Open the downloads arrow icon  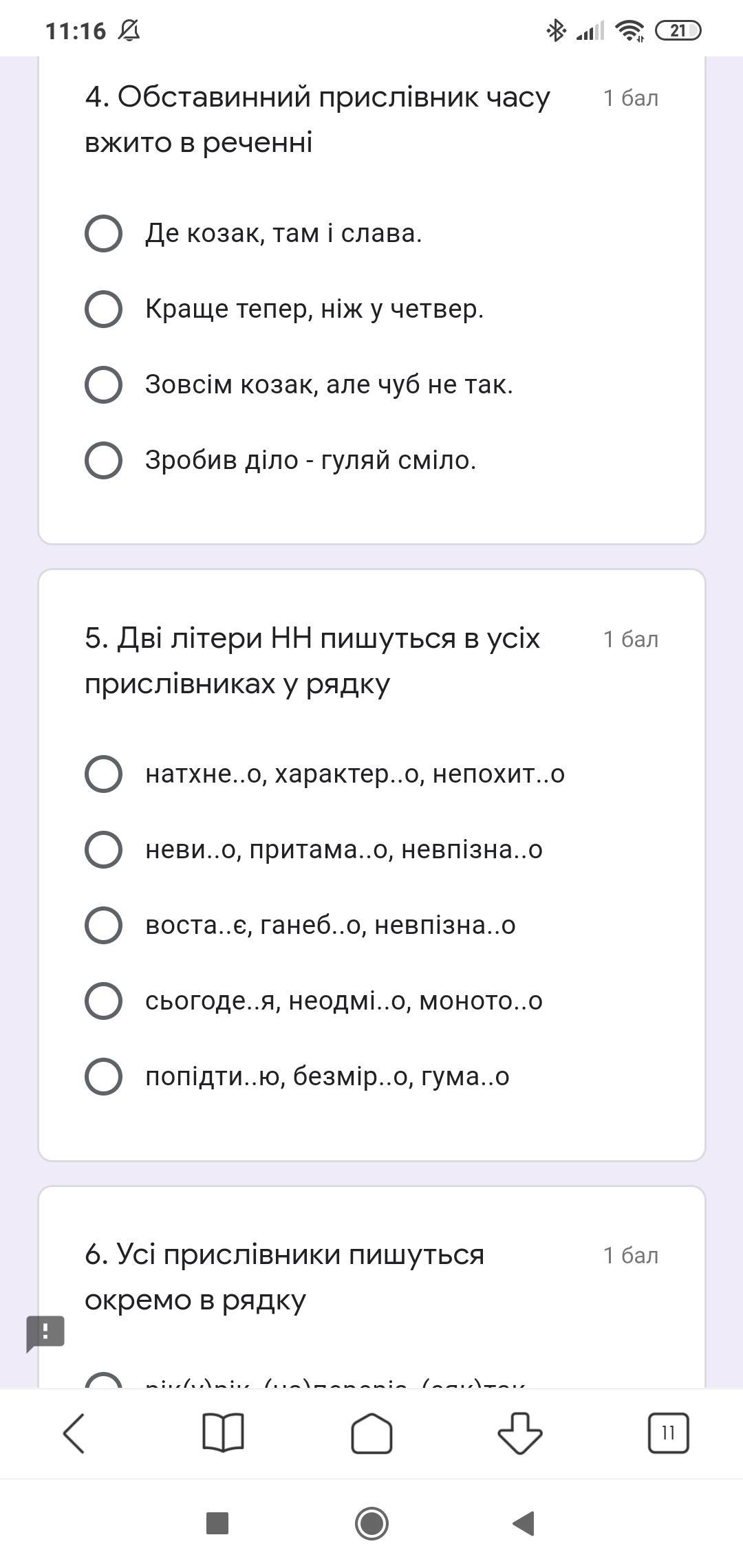(520, 1434)
